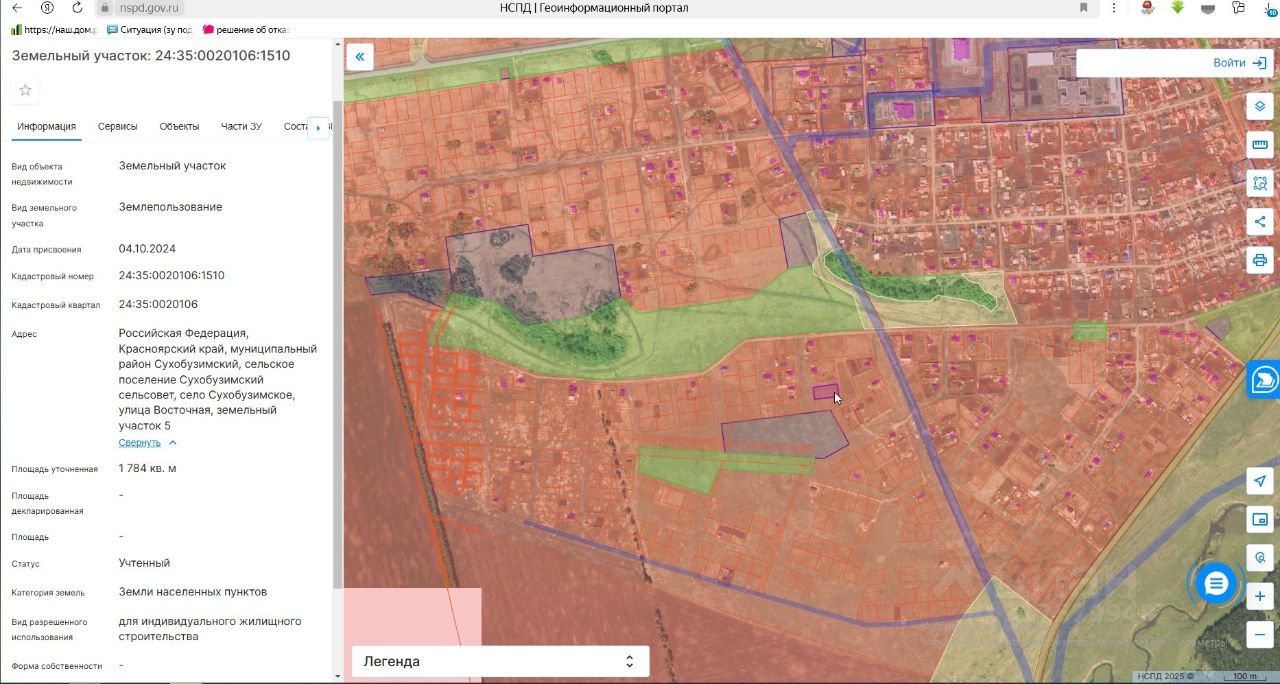This screenshot has height=684, width=1280.
Task: Click the 'для индивидуального жилищного строительства' value
Action: [x=210, y=629]
